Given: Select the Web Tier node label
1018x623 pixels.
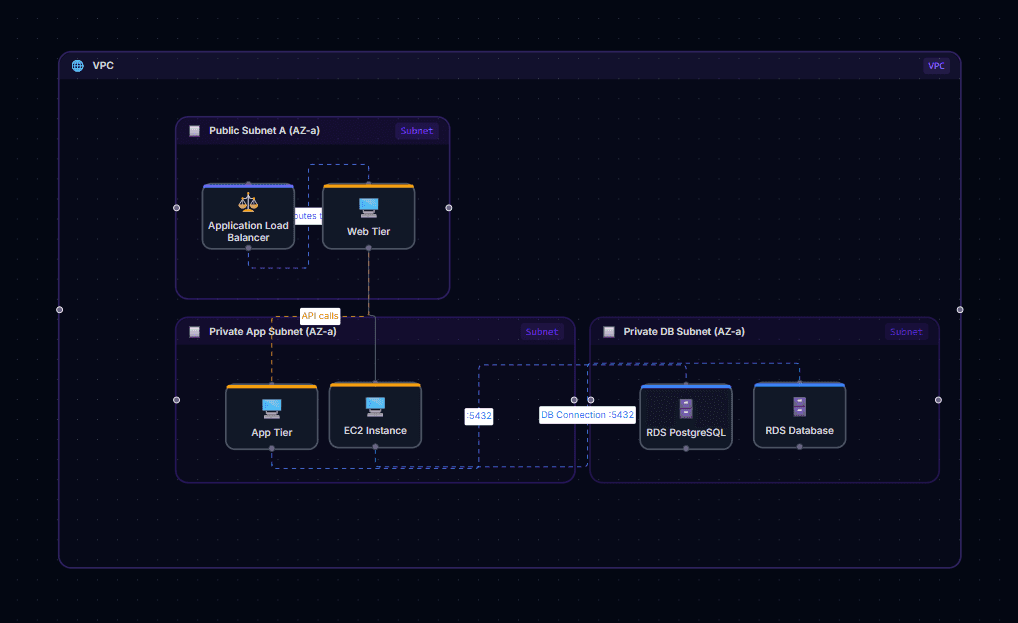Looking at the screenshot, I should [x=368, y=232].
